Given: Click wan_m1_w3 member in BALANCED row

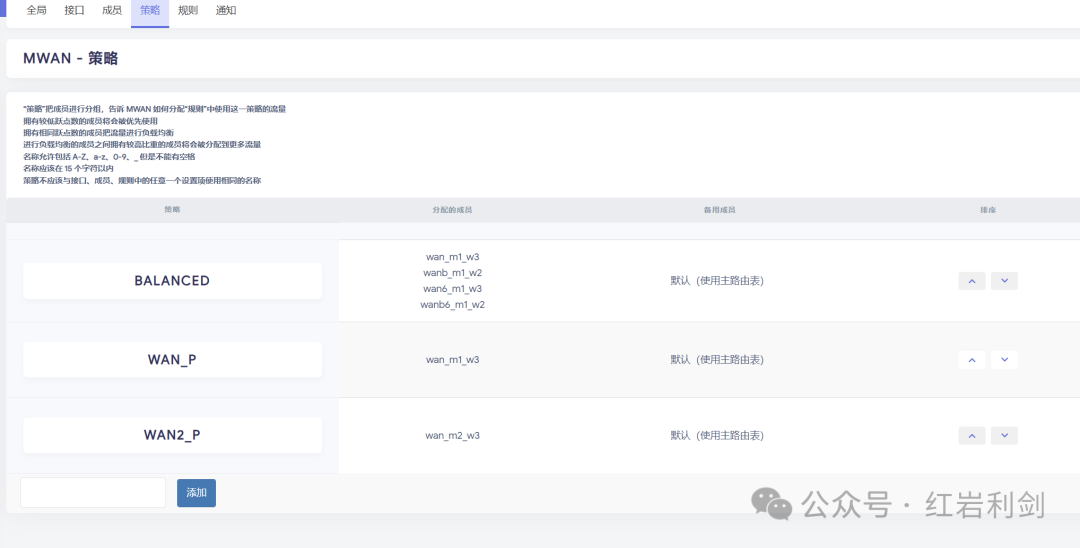Looking at the screenshot, I should pyautogui.click(x=453, y=257).
